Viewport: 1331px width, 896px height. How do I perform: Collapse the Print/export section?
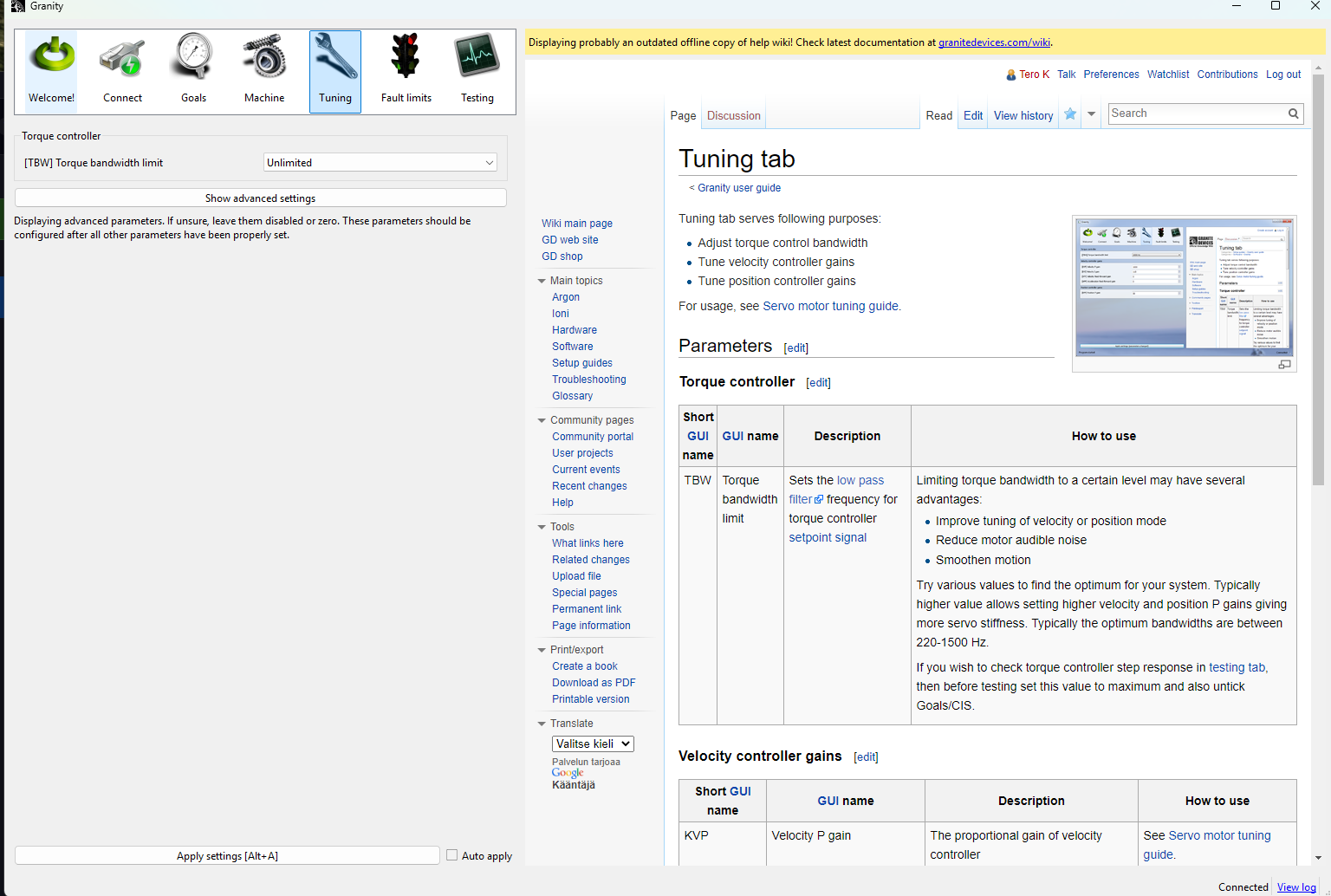542,650
